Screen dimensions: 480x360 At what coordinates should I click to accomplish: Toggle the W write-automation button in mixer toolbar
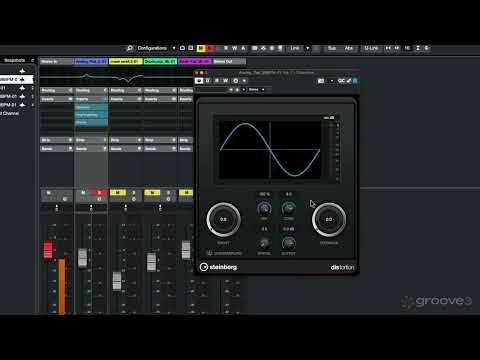234,48
